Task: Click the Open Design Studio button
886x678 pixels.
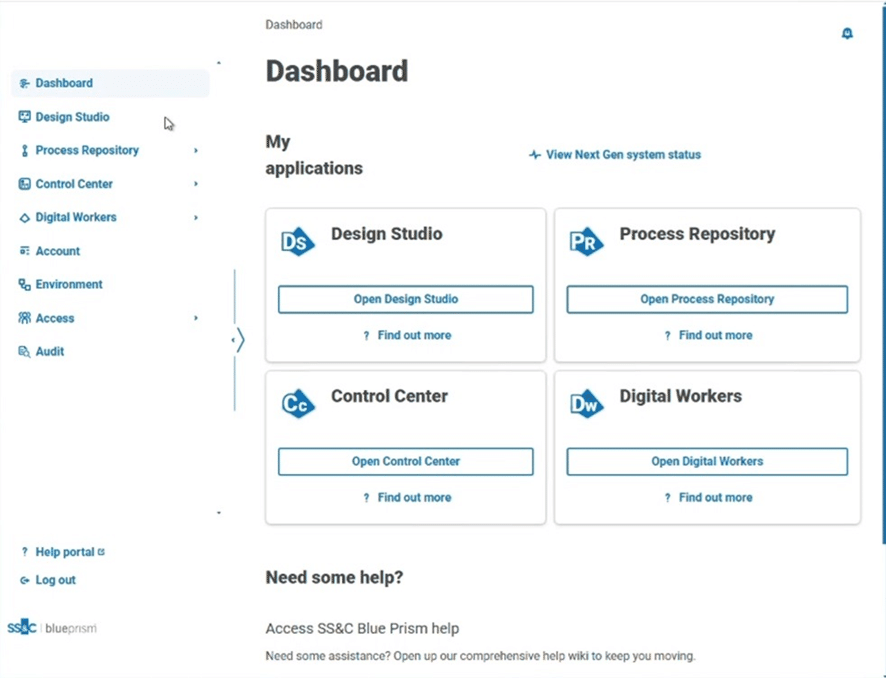Action: tap(406, 299)
